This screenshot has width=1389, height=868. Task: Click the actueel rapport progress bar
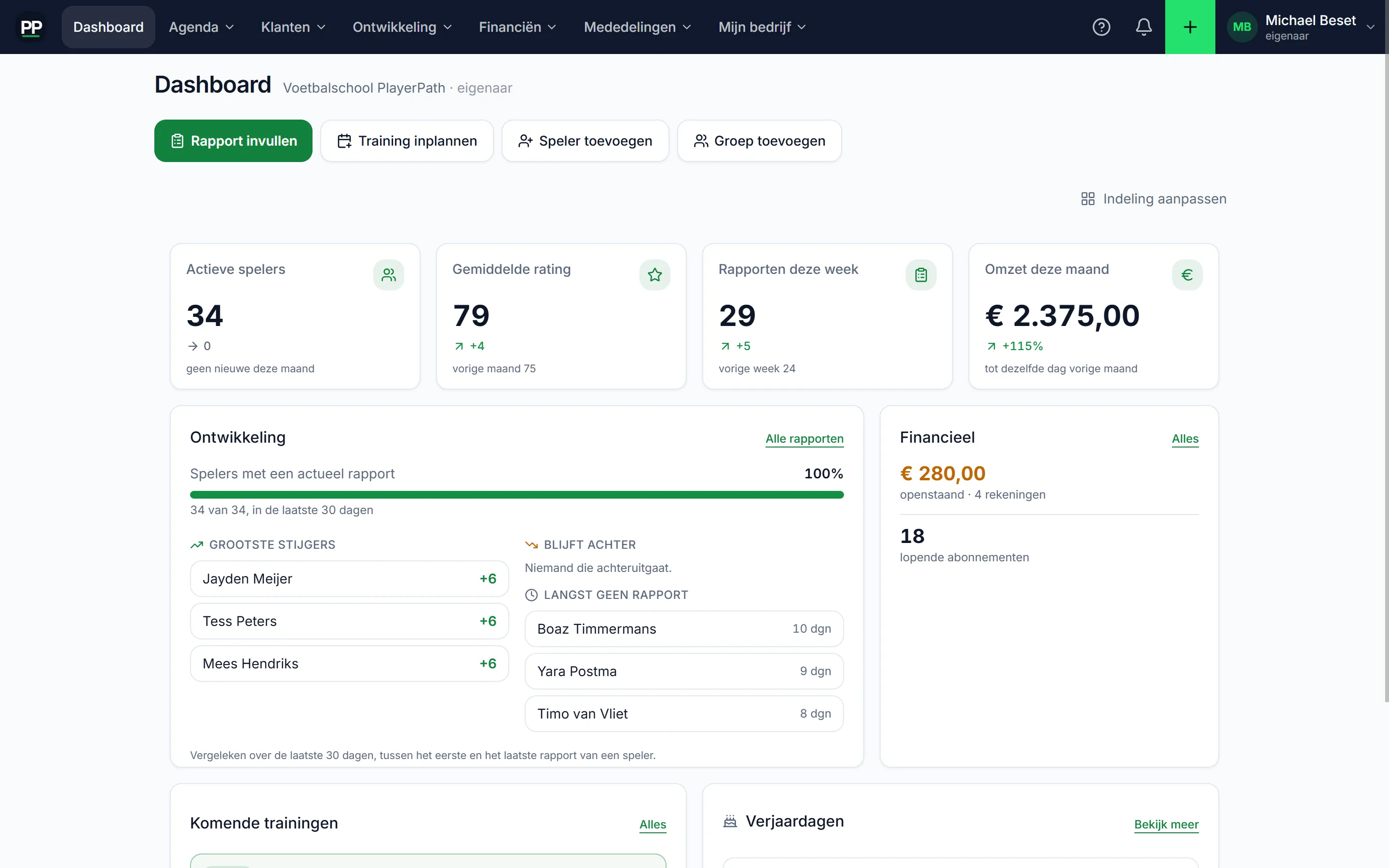click(x=517, y=495)
